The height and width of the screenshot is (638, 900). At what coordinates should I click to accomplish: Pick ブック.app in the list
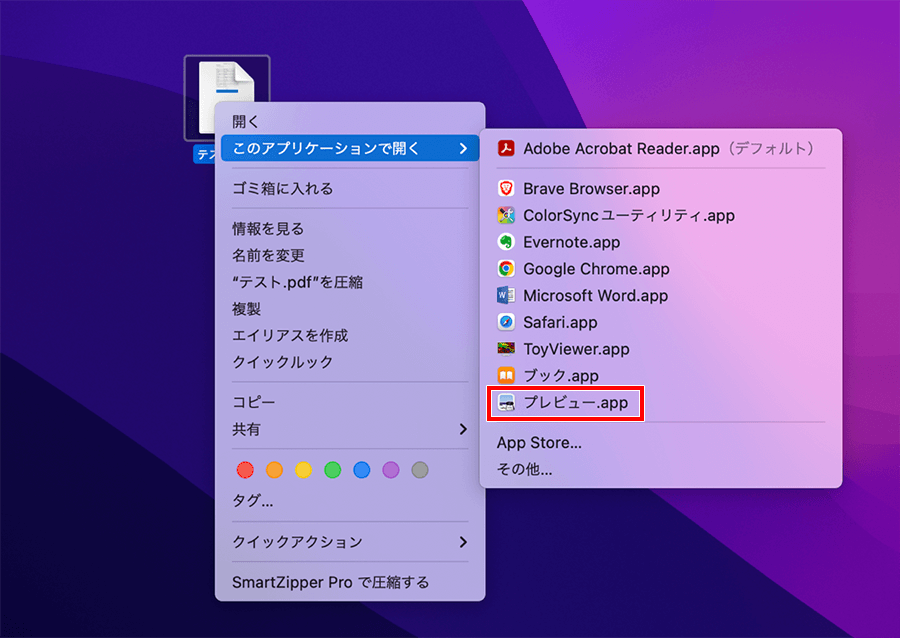[x=661, y=376]
